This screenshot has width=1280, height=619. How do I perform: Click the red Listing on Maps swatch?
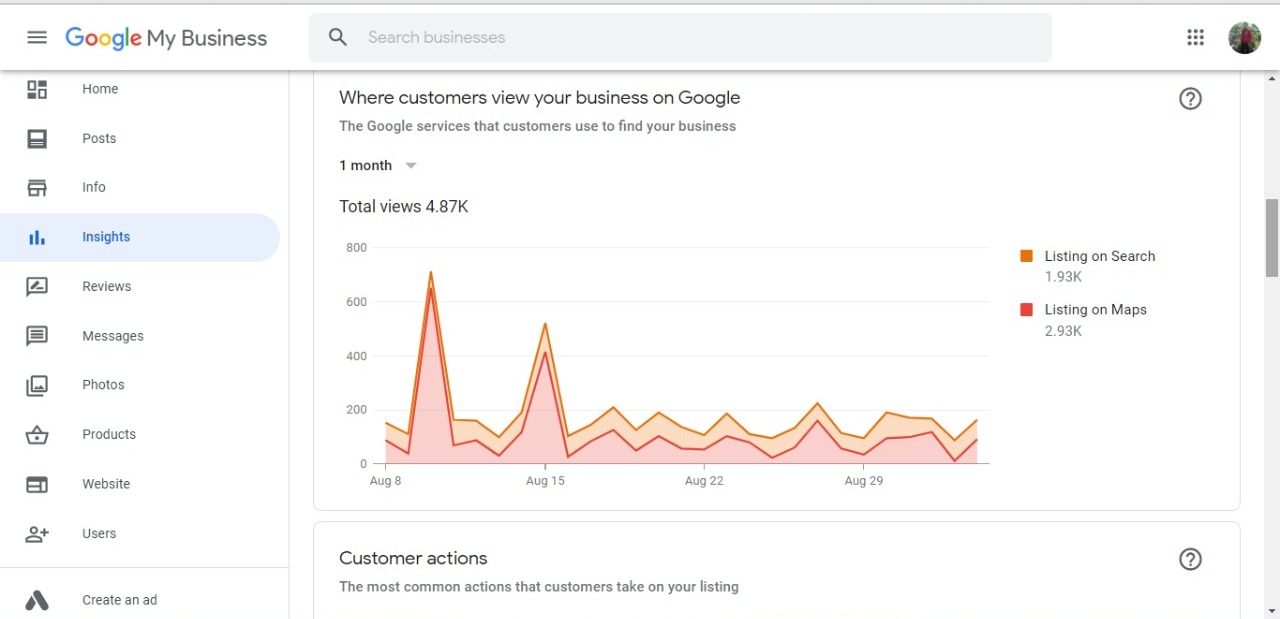(1026, 310)
